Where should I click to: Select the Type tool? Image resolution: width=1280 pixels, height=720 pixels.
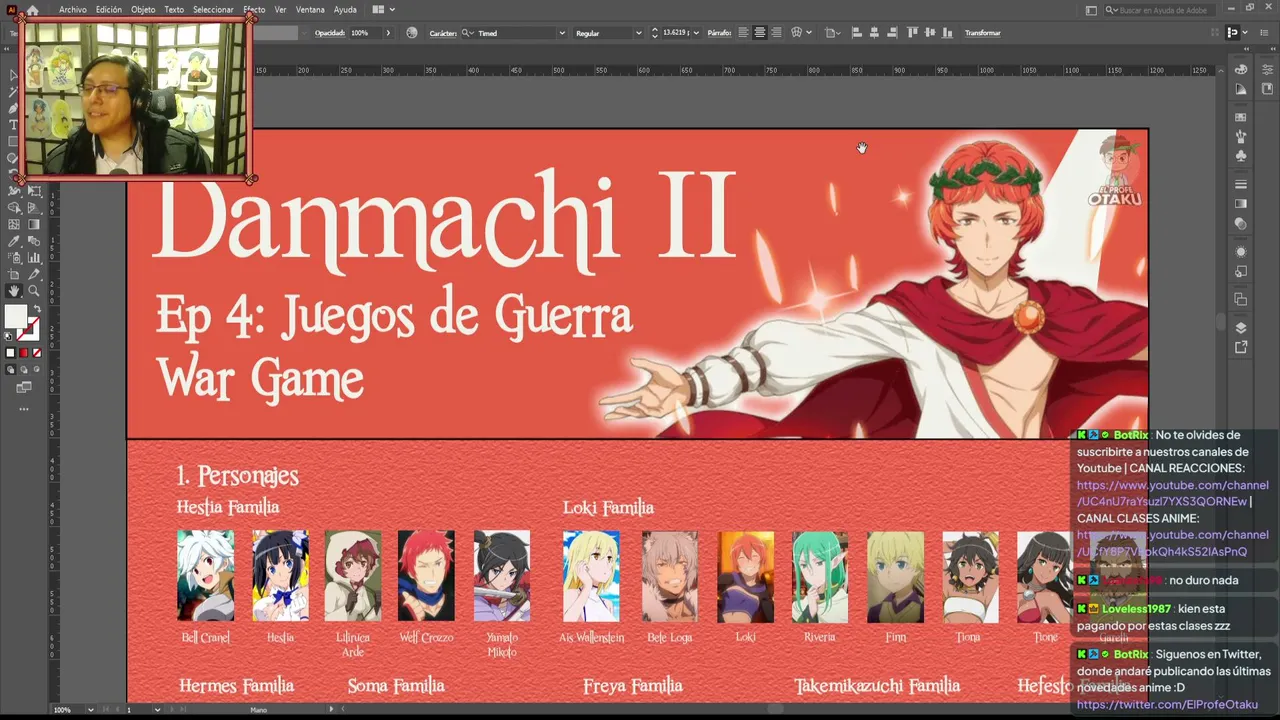(x=14, y=125)
